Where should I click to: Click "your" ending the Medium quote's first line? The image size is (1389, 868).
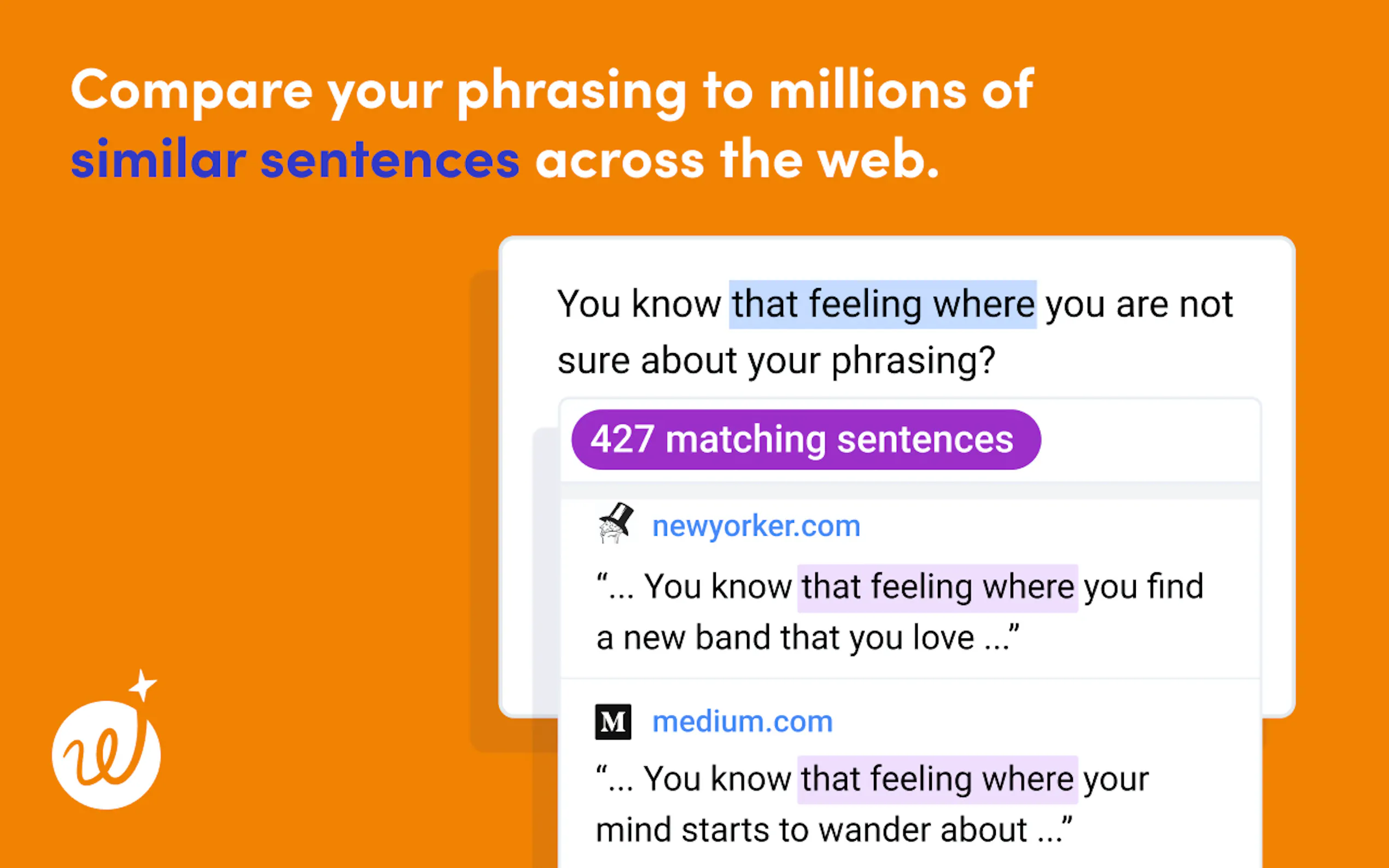point(1116,779)
